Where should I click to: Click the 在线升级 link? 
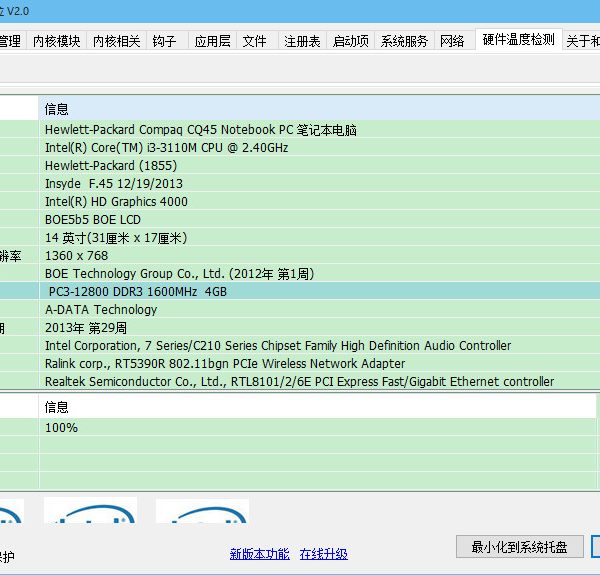323,554
